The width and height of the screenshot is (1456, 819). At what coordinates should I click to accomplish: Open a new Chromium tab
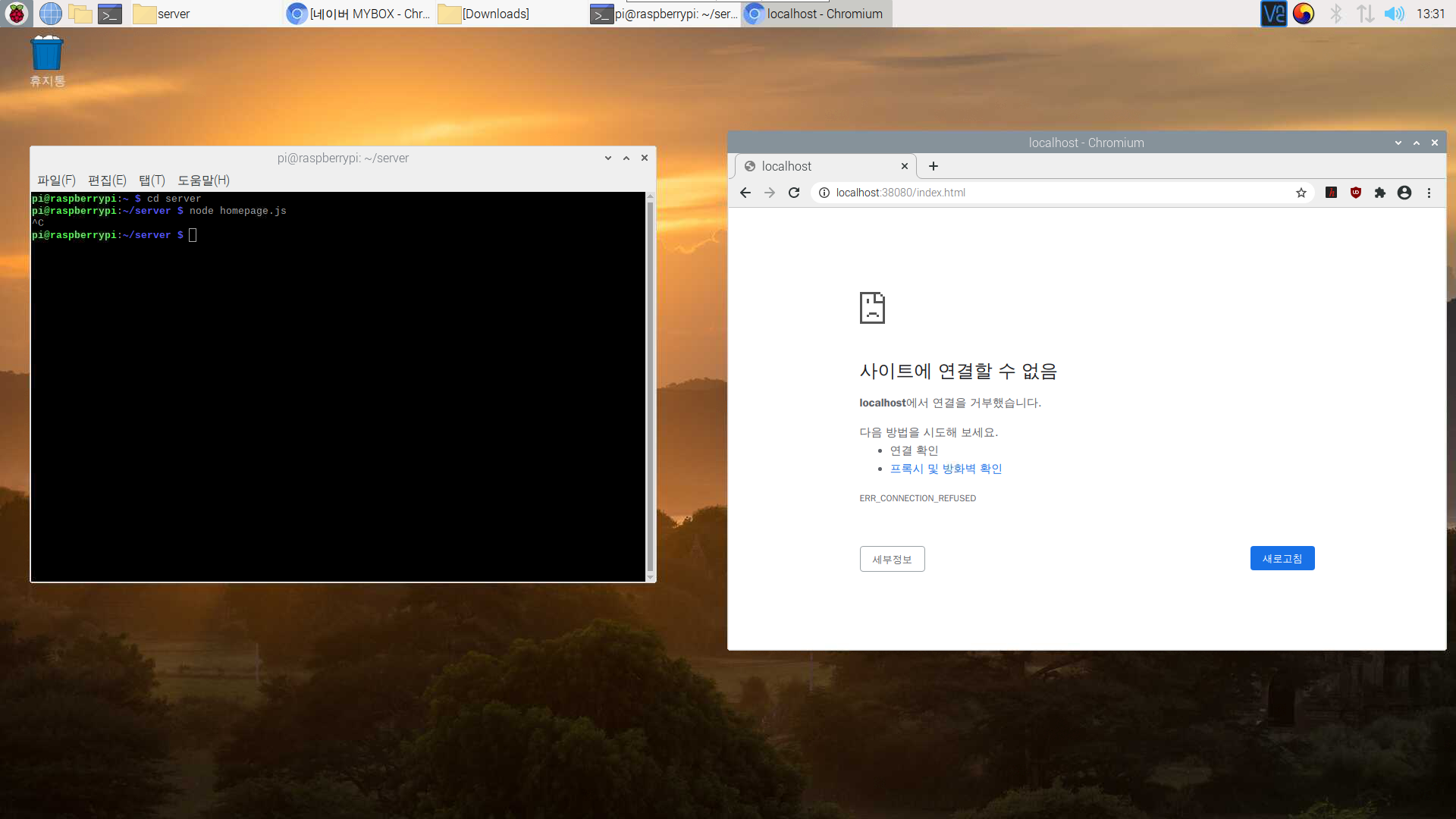(934, 166)
